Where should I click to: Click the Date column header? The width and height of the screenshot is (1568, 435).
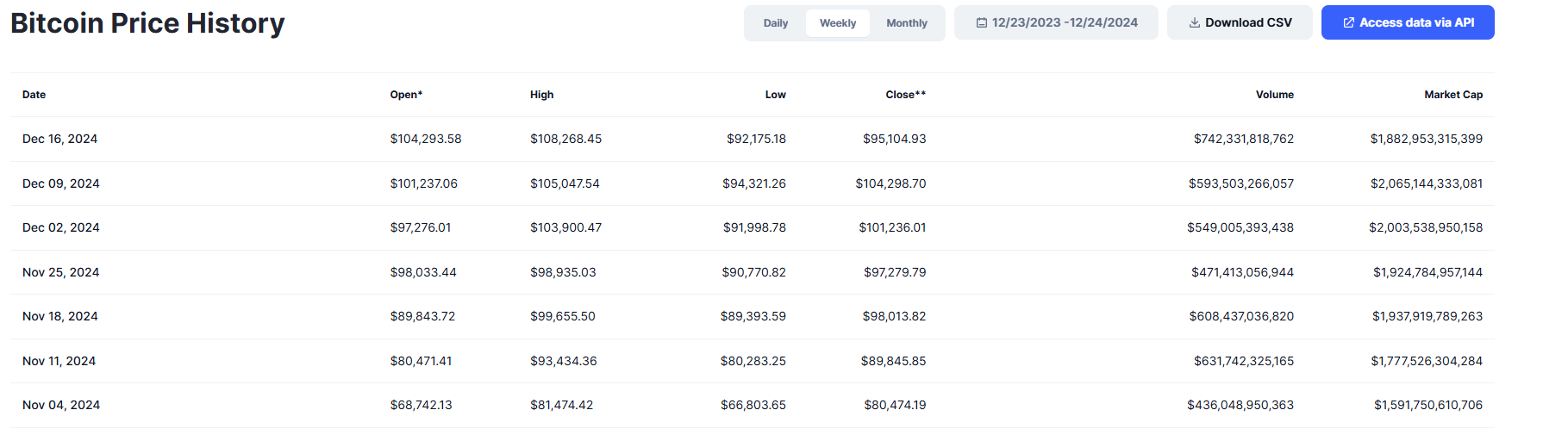[34, 95]
